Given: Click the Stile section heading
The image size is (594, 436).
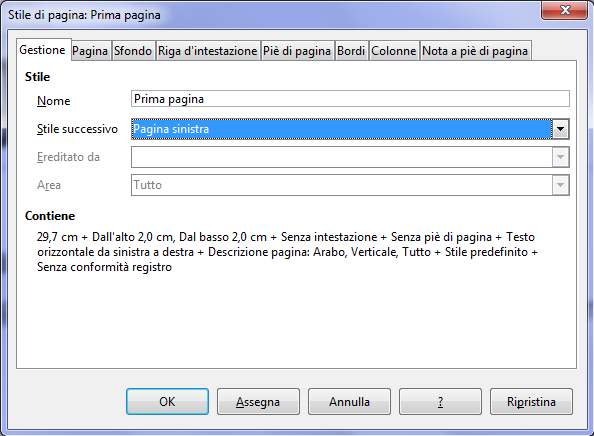Looking at the screenshot, I should click(37, 77).
